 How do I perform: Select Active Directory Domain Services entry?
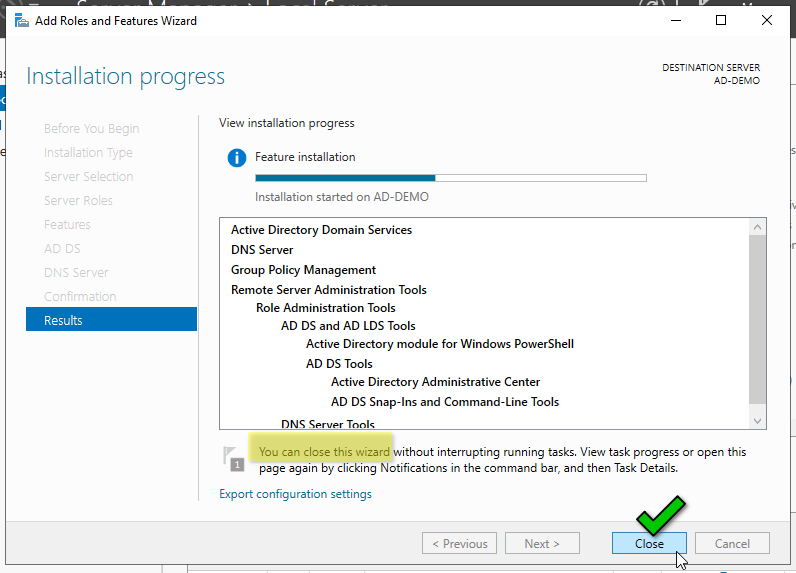[321, 230]
